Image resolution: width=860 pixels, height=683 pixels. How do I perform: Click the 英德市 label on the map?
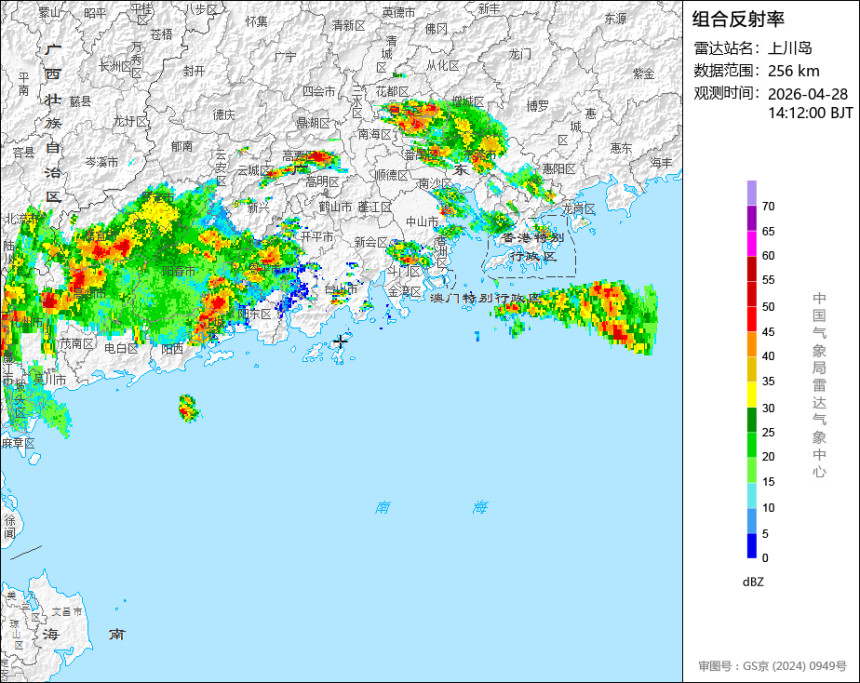coord(399,12)
